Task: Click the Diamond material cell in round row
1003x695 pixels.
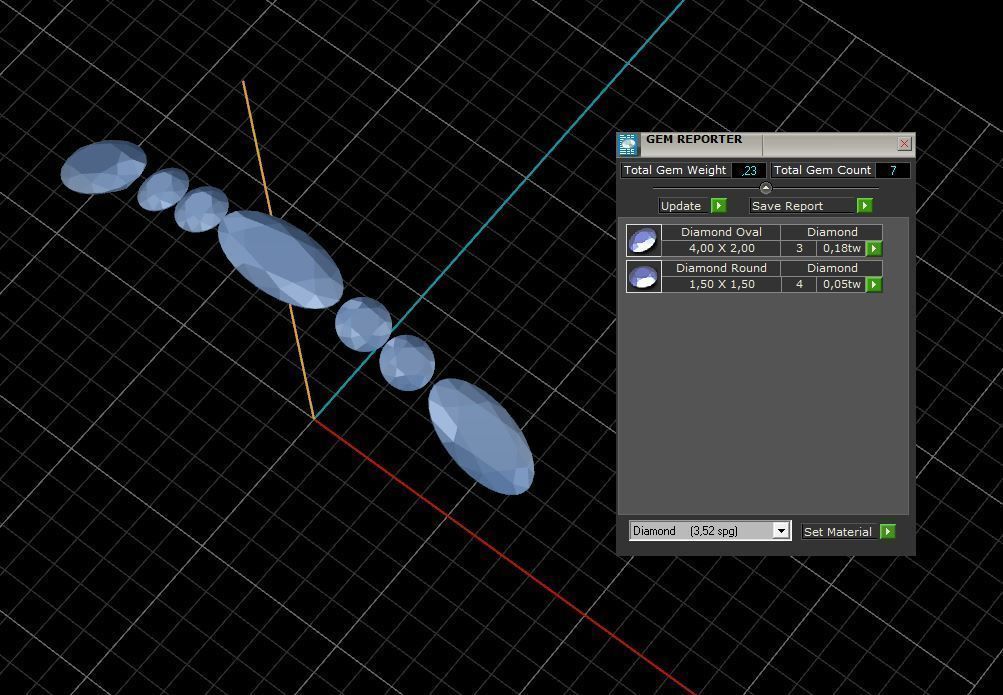Action: (832, 268)
